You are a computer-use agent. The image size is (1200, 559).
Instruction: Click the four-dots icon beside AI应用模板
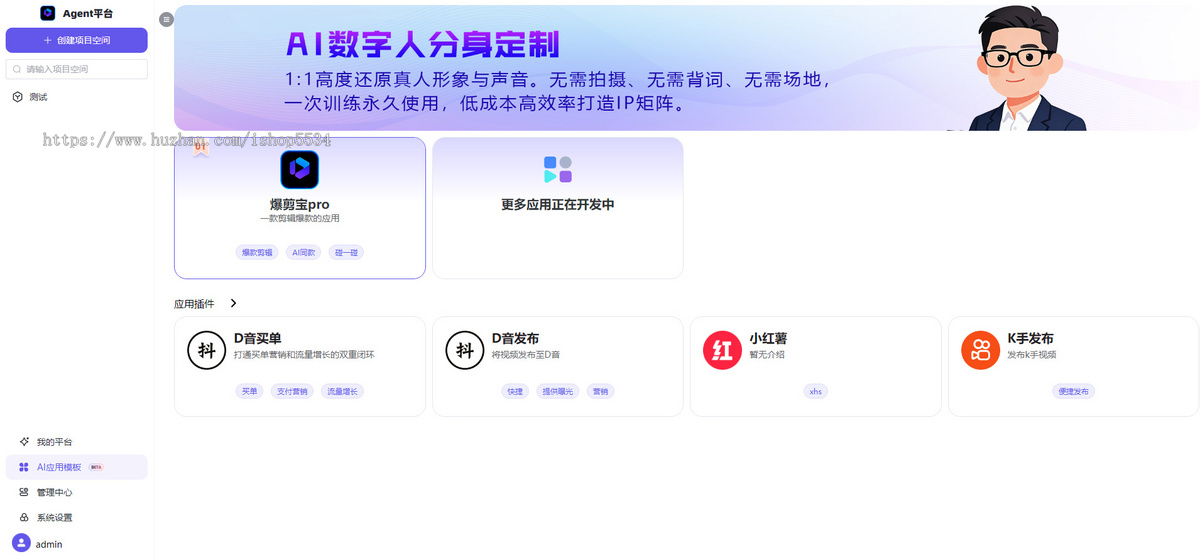pos(24,467)
